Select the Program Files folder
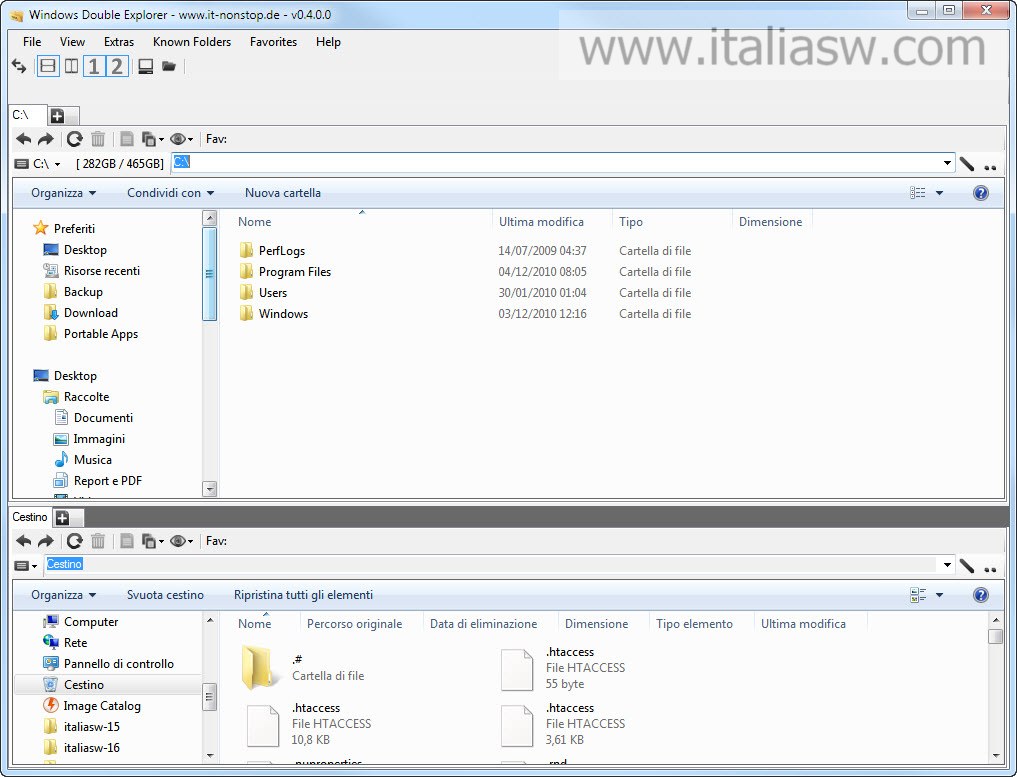Screen dimensions: 1017x777 [x=294, y=272]
